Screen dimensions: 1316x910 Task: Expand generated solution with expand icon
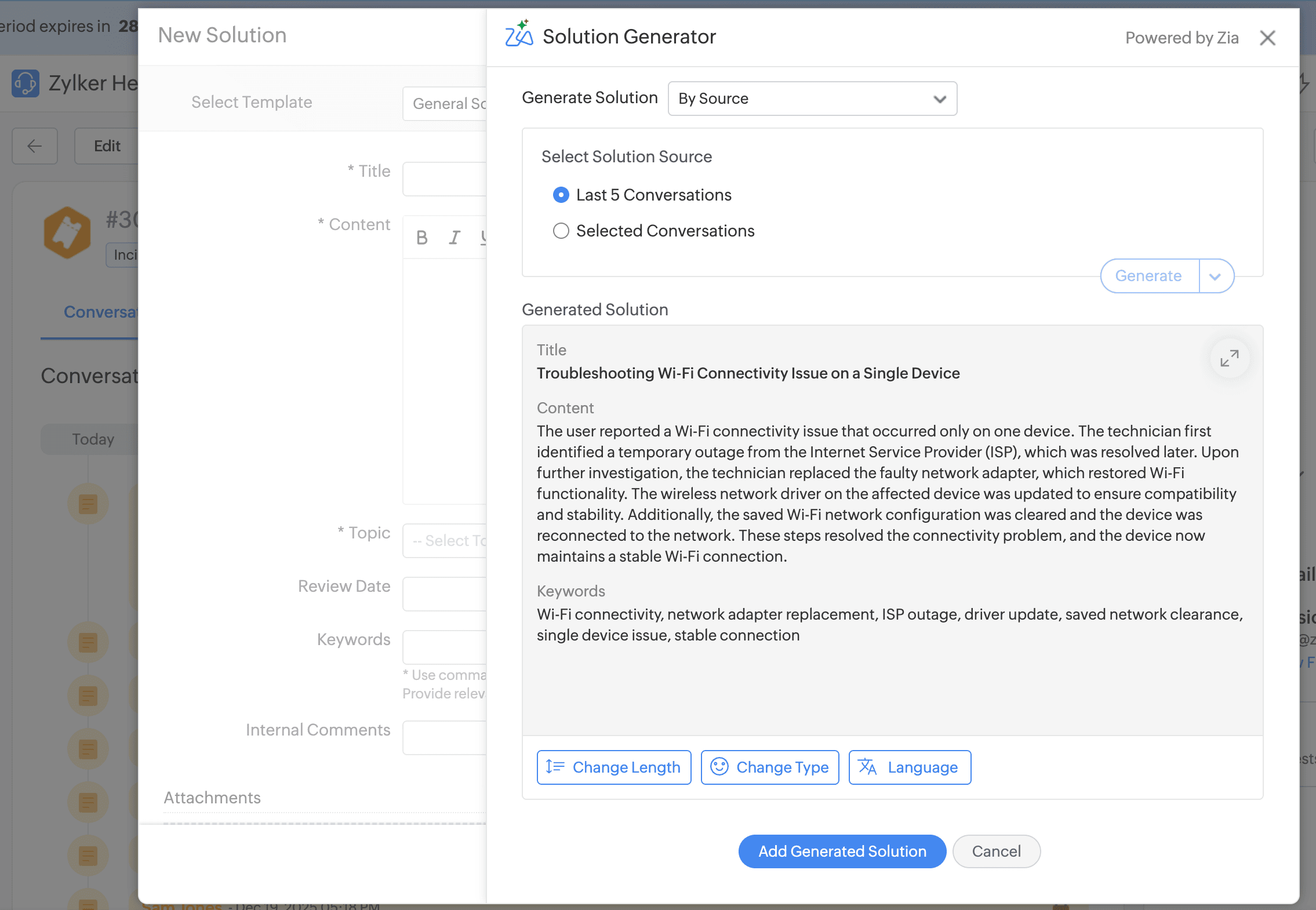pyautogui.click(x=1228, y=358)
